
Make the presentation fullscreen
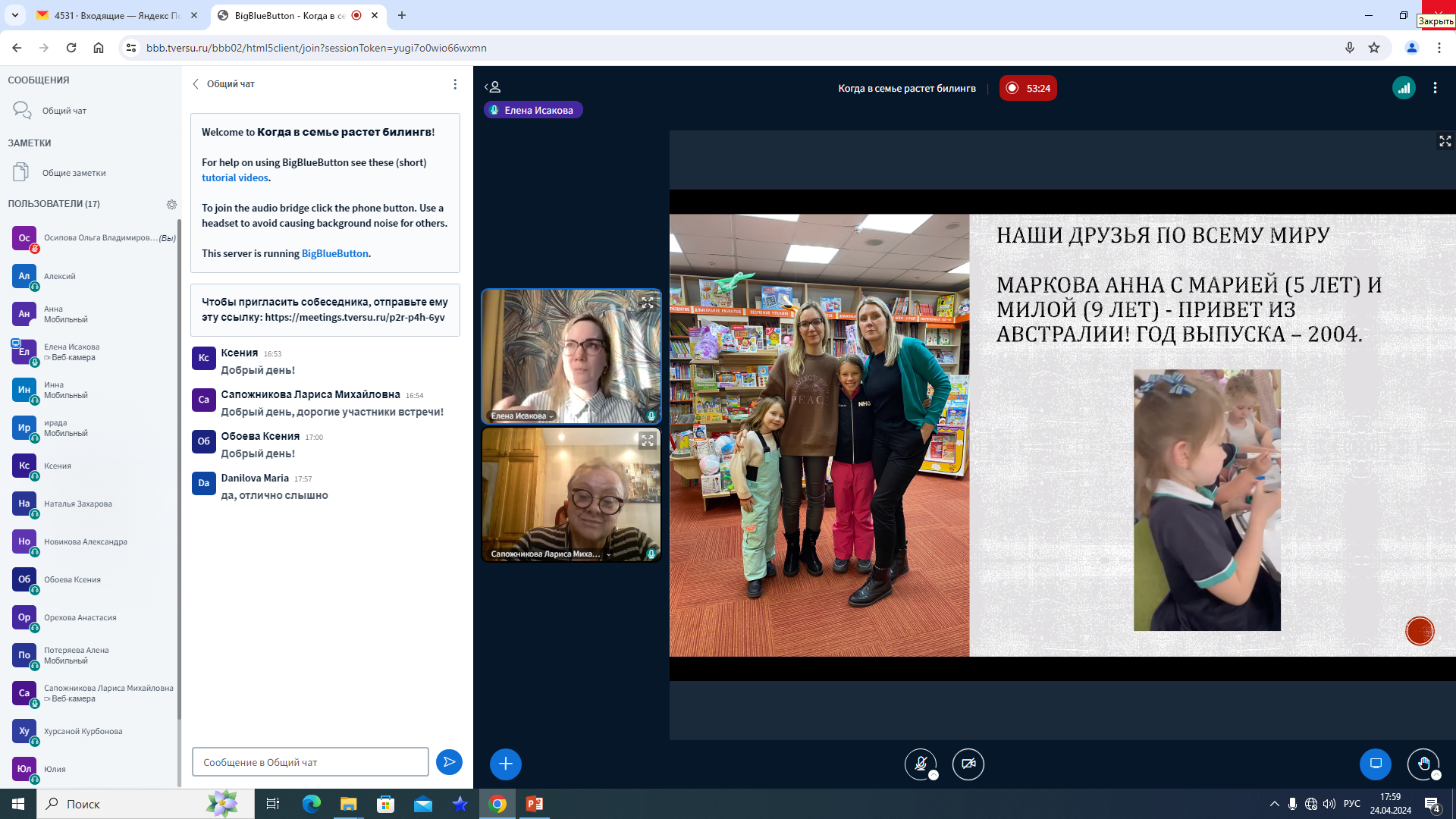point(1445,141)
